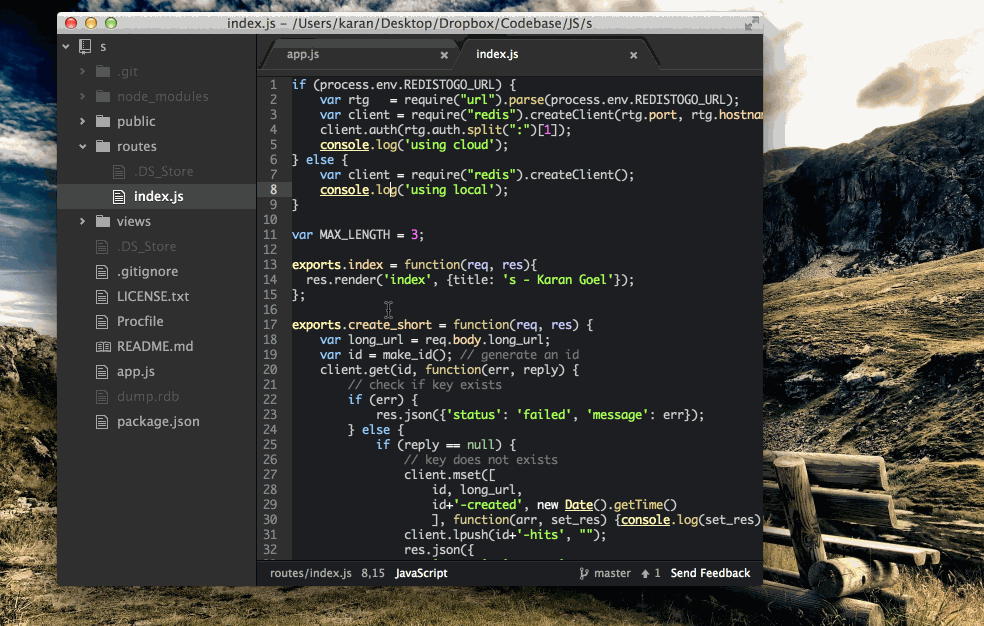Click the 8,15 cursor position indicator

tap(373, 574)
